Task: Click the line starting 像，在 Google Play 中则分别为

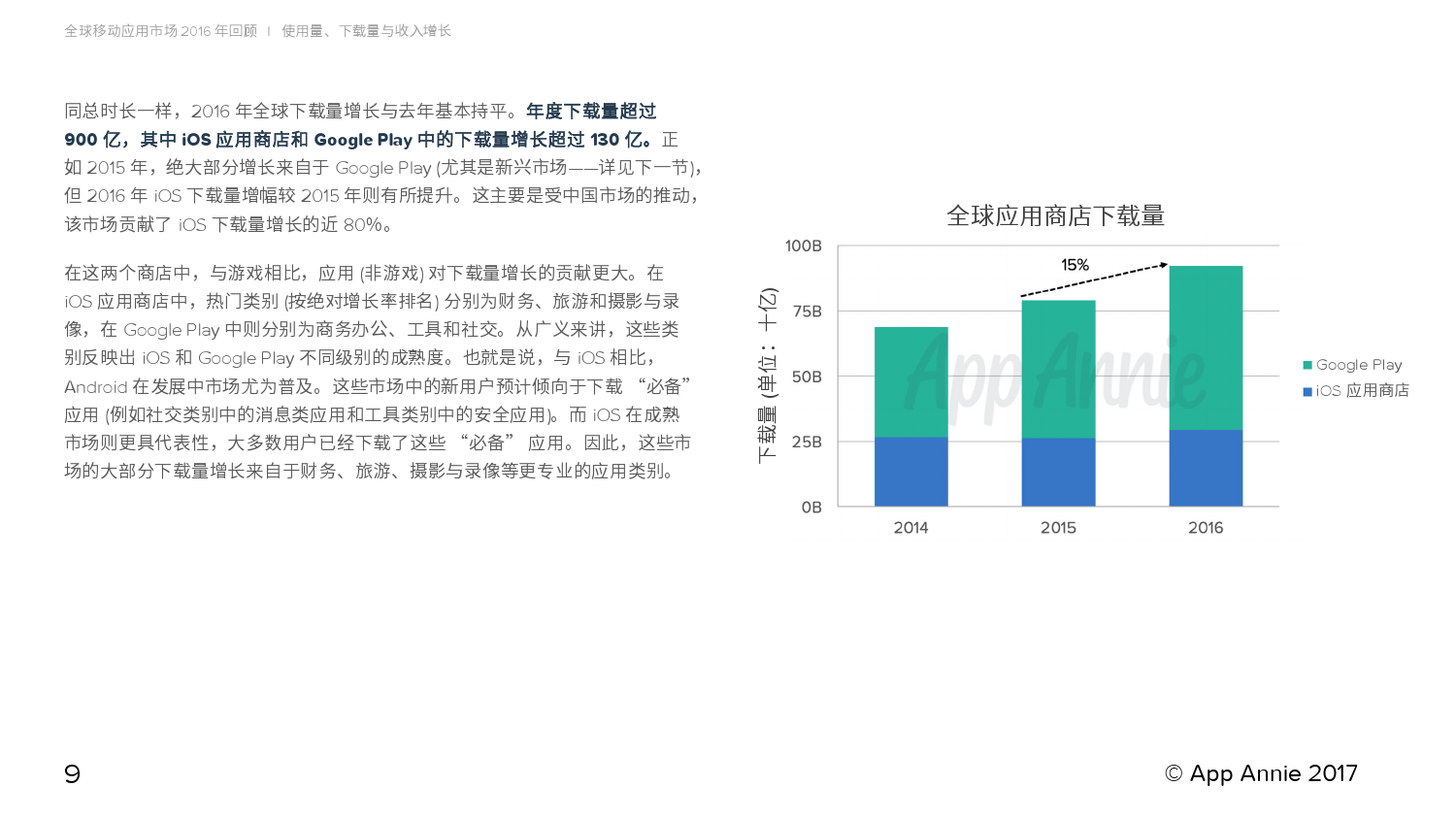Action: click(x=372, y=330)
